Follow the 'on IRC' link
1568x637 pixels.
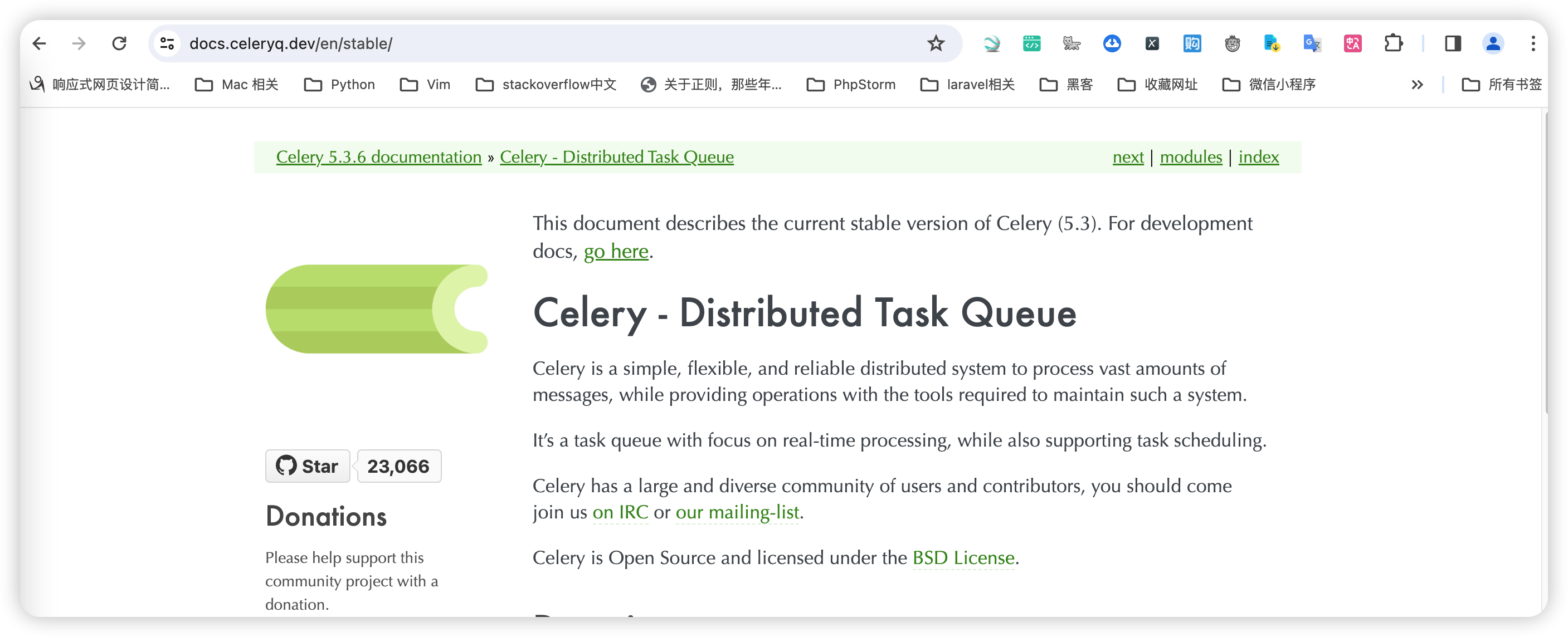coord(620,512)
